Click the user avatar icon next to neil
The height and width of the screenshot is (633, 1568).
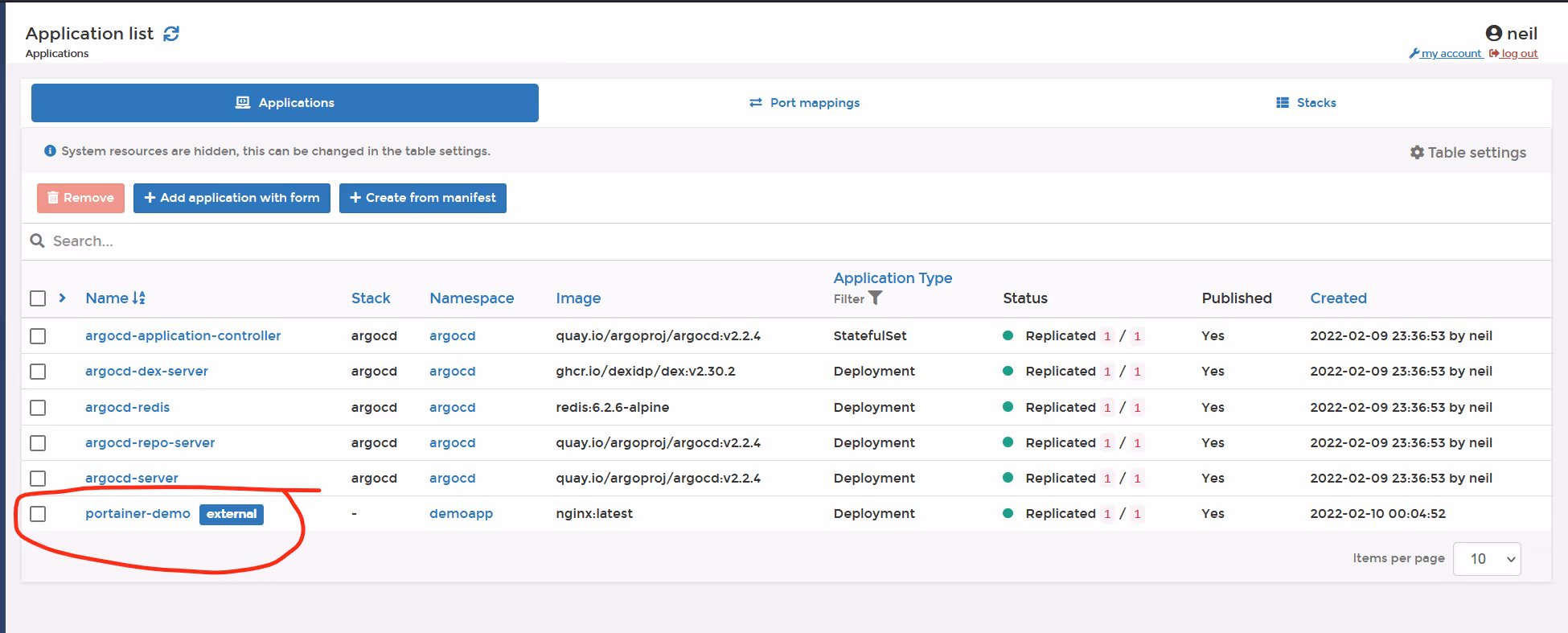pyautogui.click(x=1494, y=33)
